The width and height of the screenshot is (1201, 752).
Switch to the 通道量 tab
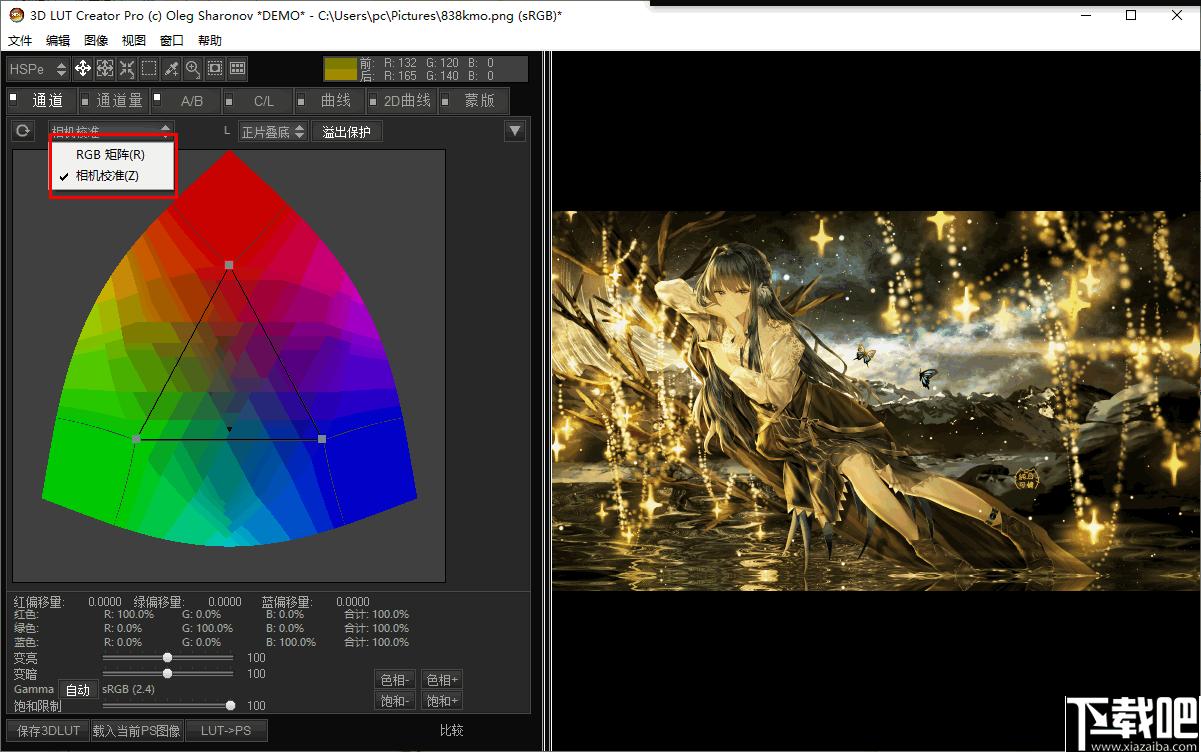pyautogui.click(x=115, y=100)
